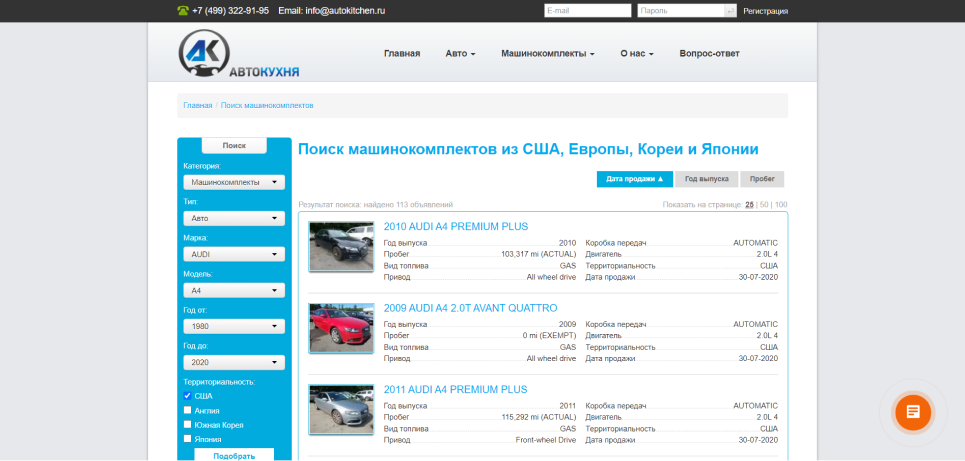Open the Вопрос-ответ page

pyautogui.click(x=710, y=54)
